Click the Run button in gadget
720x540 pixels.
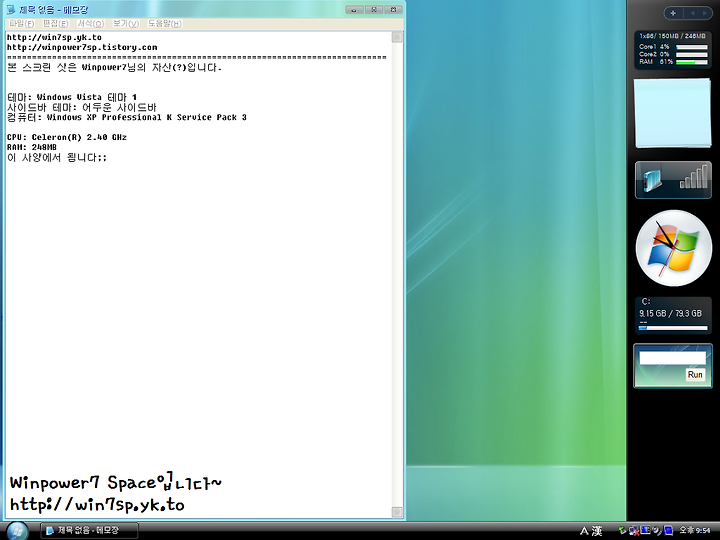click(x=695, y=375)
